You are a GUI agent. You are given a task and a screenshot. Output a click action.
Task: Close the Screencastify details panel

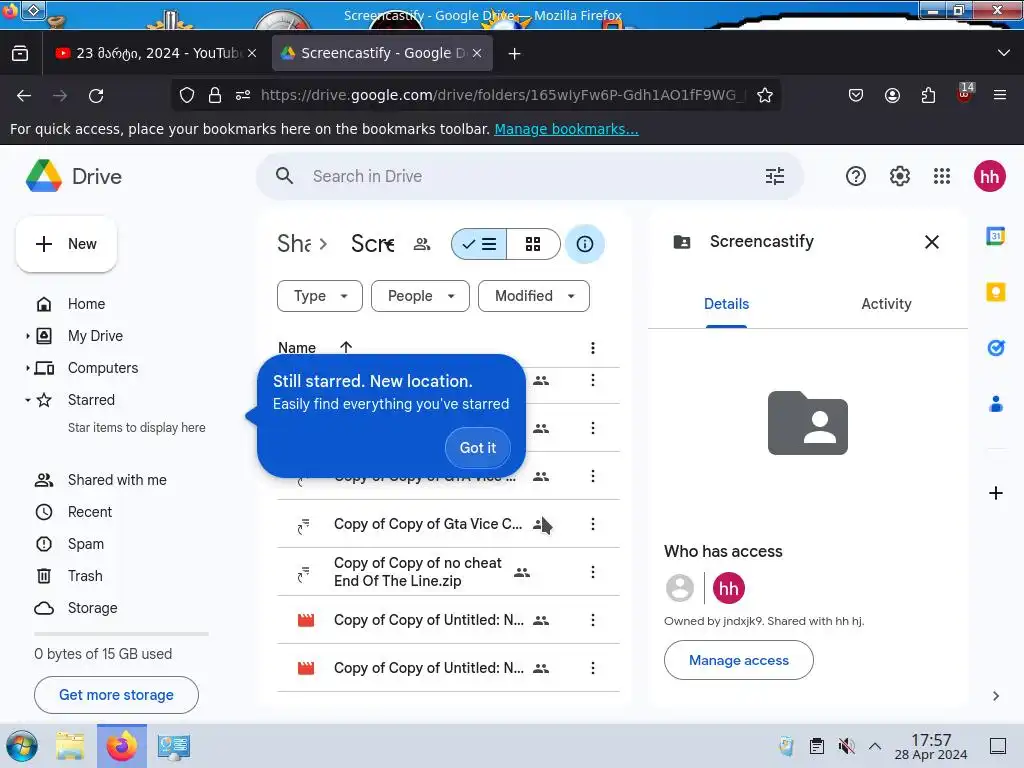click(x=932, y=242)
